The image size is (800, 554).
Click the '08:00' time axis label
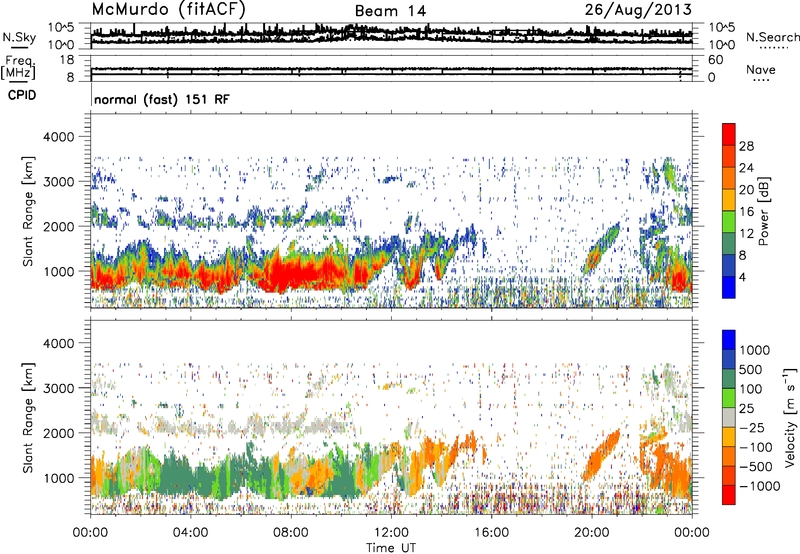(291, 533)
